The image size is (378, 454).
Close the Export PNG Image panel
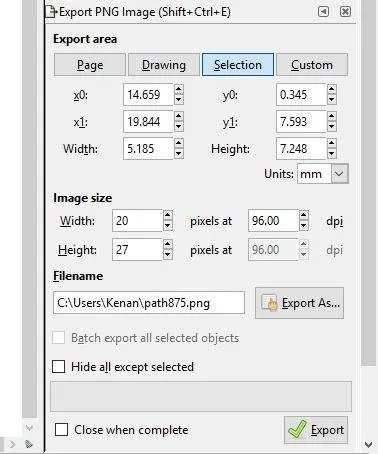point(345,12)
